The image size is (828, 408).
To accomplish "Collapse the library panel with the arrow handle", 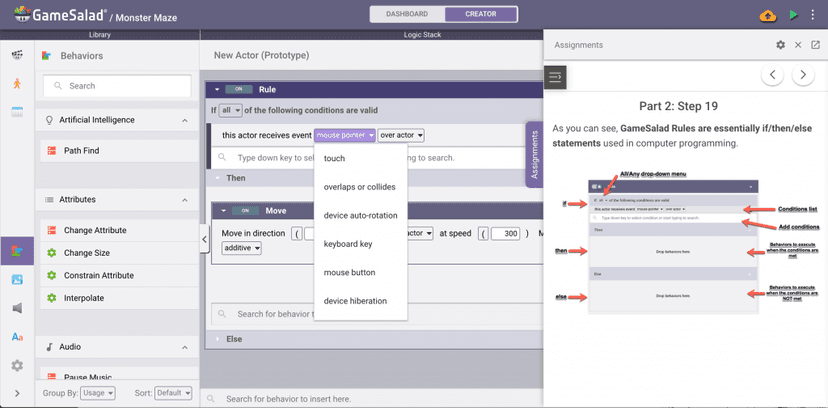I will tap(204, 239).
